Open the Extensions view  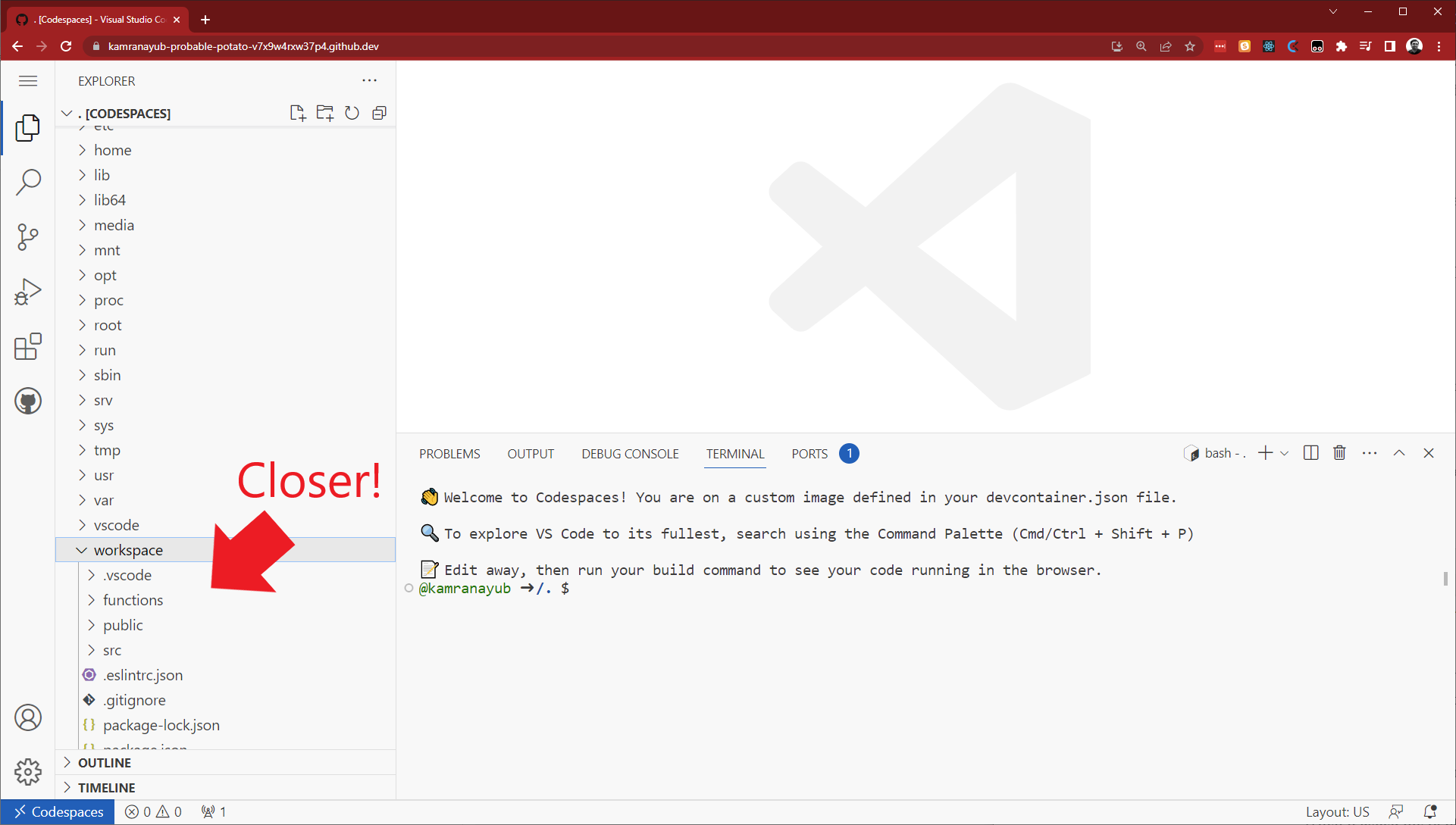click(28, 347)
